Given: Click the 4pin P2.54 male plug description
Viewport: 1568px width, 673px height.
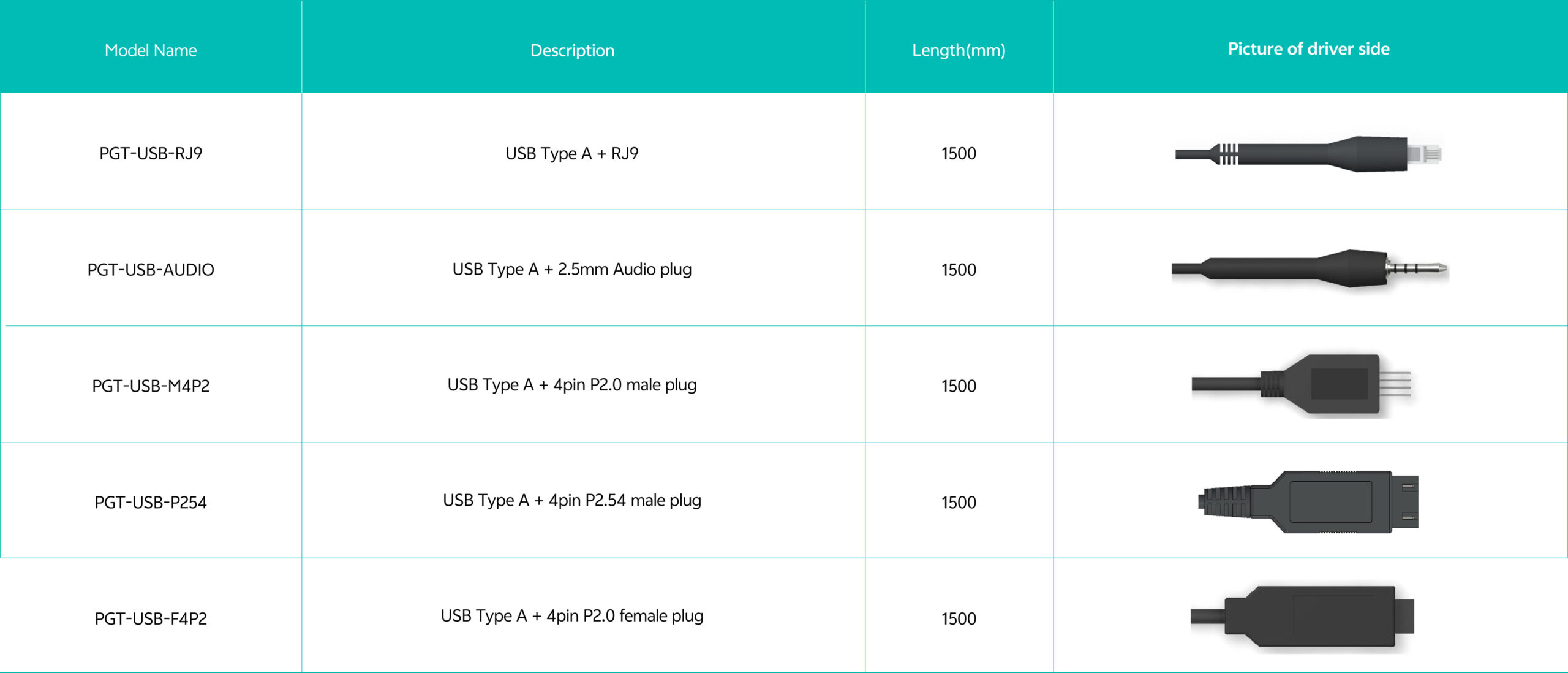Looking at the screenshot, I should pos(572,501).
